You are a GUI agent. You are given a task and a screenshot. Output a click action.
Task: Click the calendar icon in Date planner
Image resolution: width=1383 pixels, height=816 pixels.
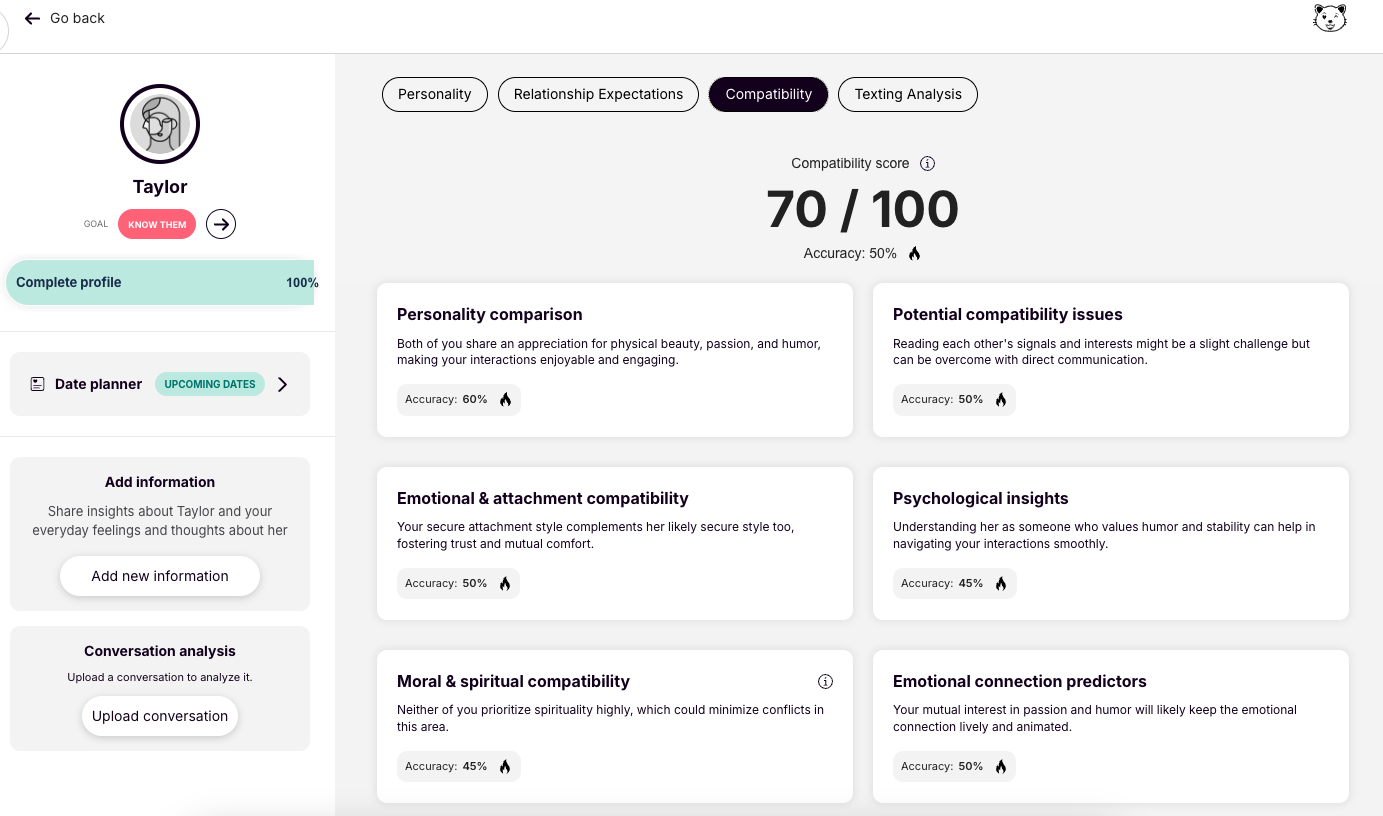(x=38, y=384)
